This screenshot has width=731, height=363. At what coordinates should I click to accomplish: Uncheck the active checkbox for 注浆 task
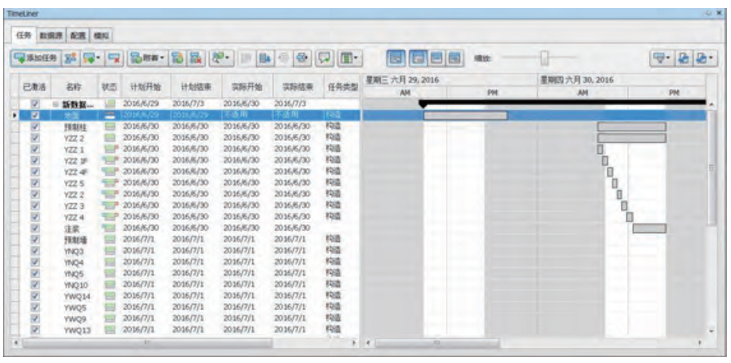click(x=35, y=228)
